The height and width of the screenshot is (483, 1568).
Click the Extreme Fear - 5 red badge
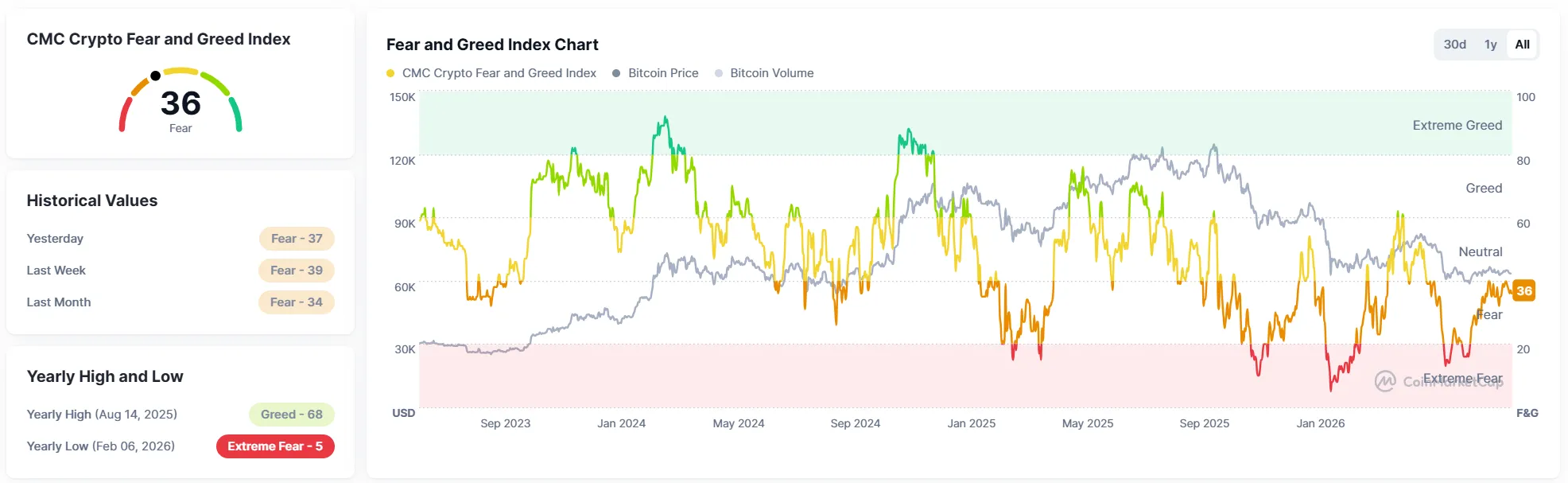click(275, 446)
